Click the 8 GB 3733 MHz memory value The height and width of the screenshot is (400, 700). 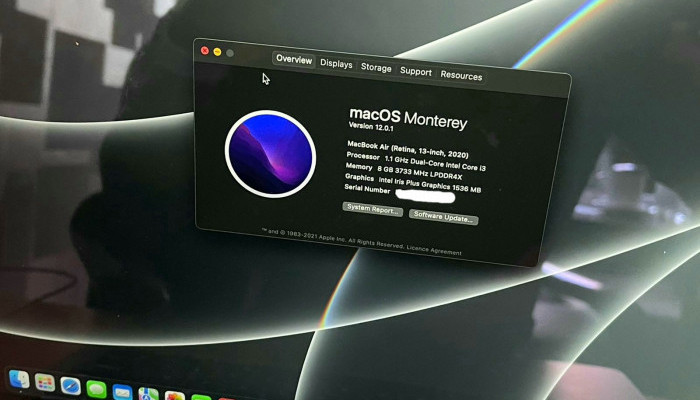(x=420, y=172)
